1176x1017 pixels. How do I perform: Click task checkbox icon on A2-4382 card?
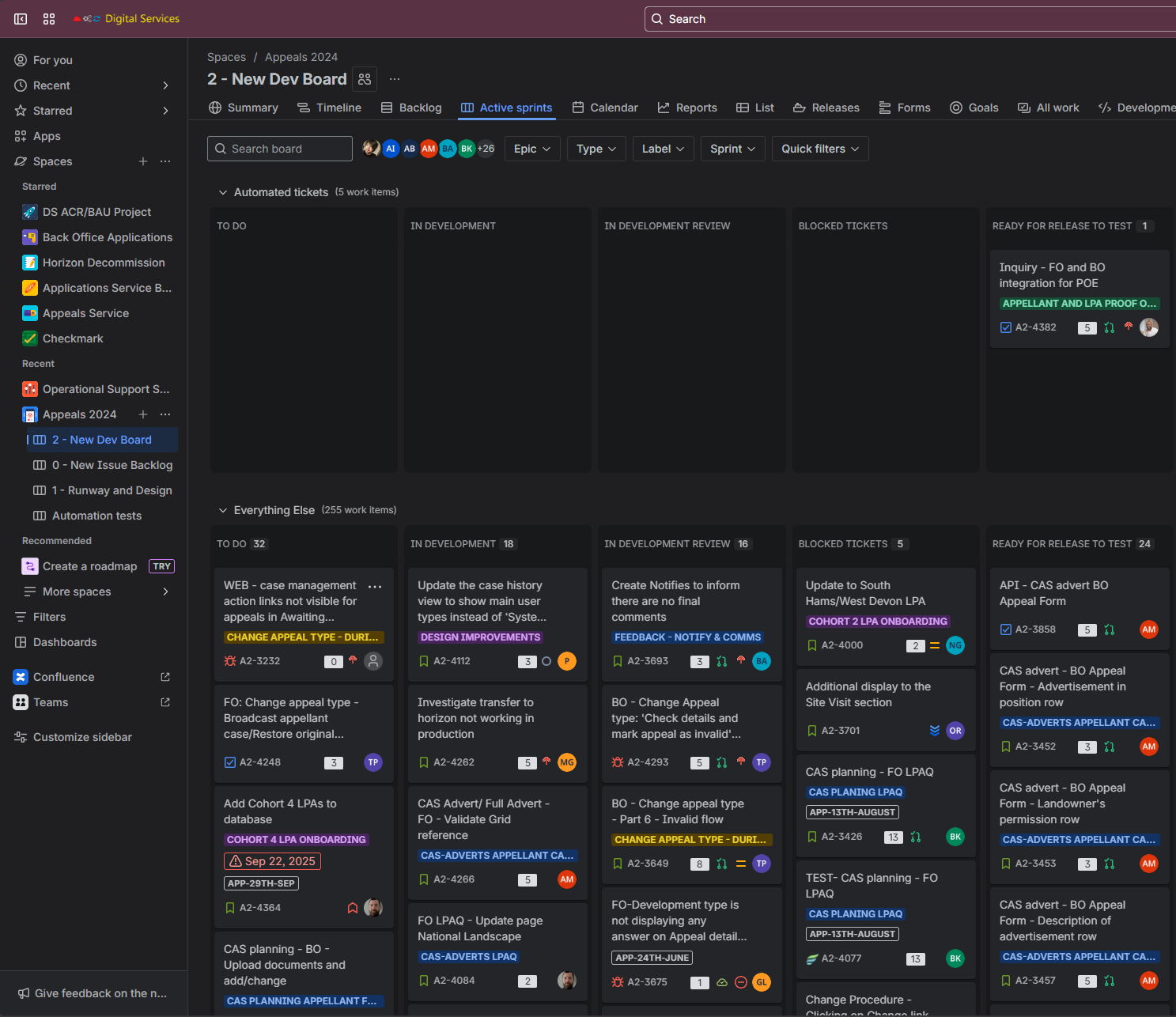point(1006,327)
